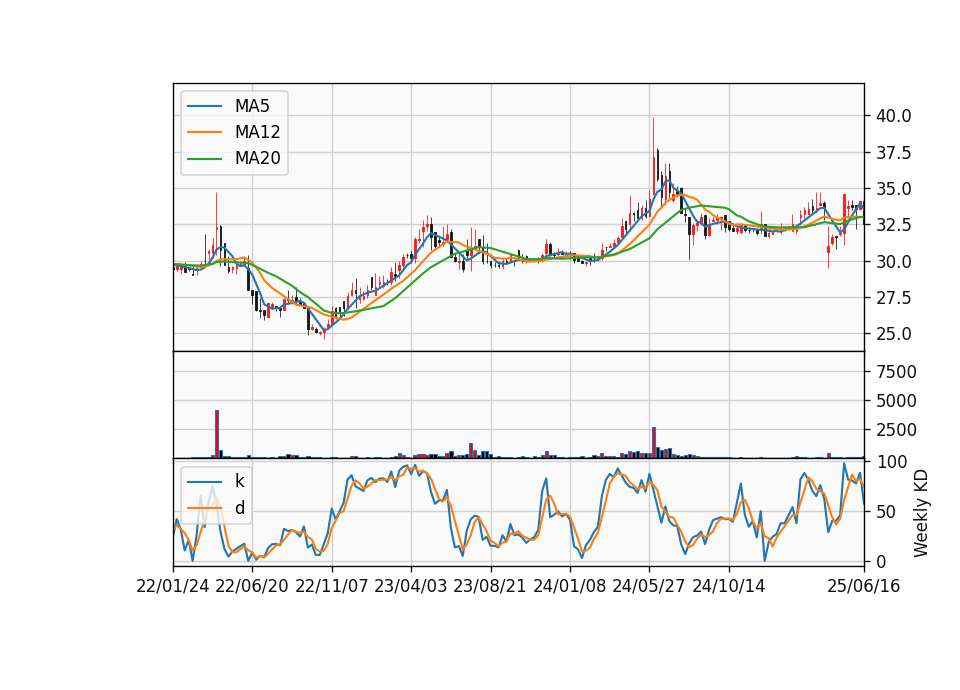Image resolution: width=960 pixels, height=690 pixels.
Task: Click the 22/01/24 date label
Action: point(173,586)
